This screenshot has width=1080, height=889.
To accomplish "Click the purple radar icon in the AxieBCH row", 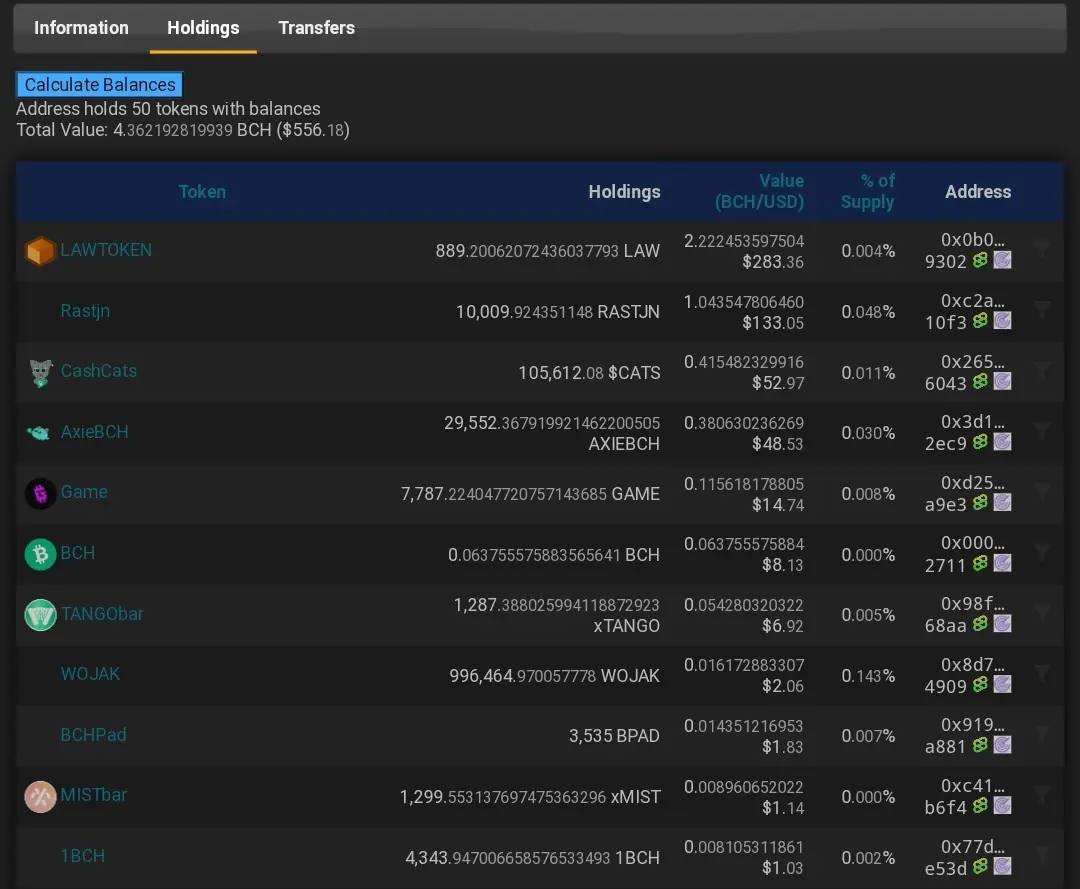I will tap(1003, 442).
